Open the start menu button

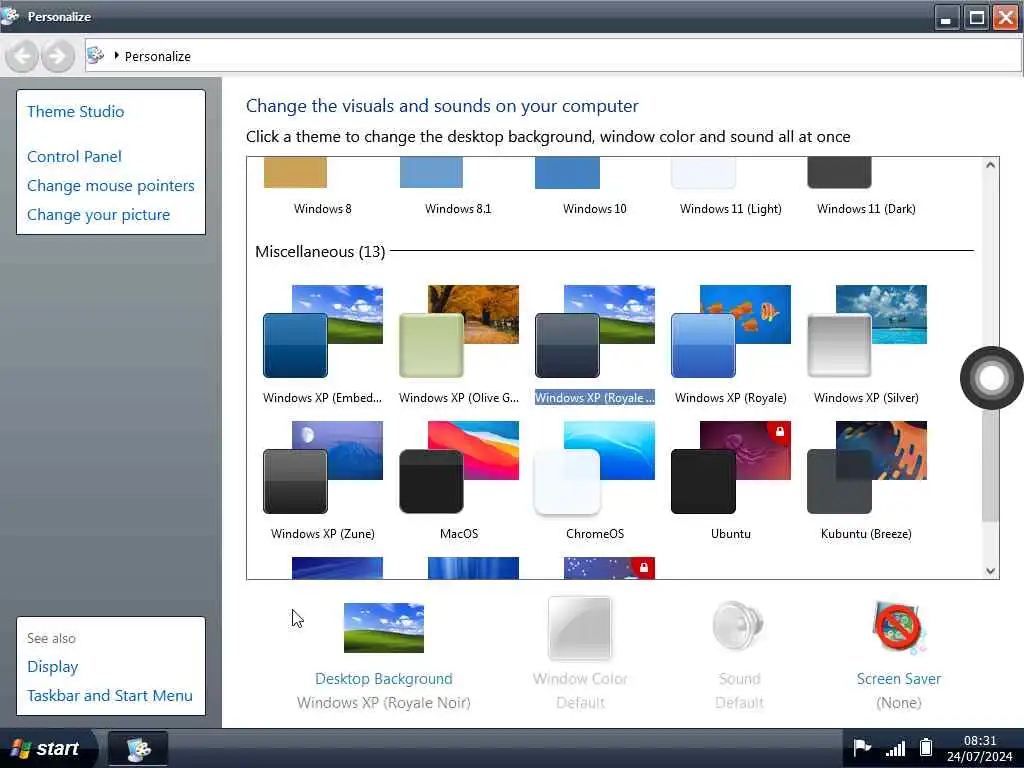coord(47,748)
